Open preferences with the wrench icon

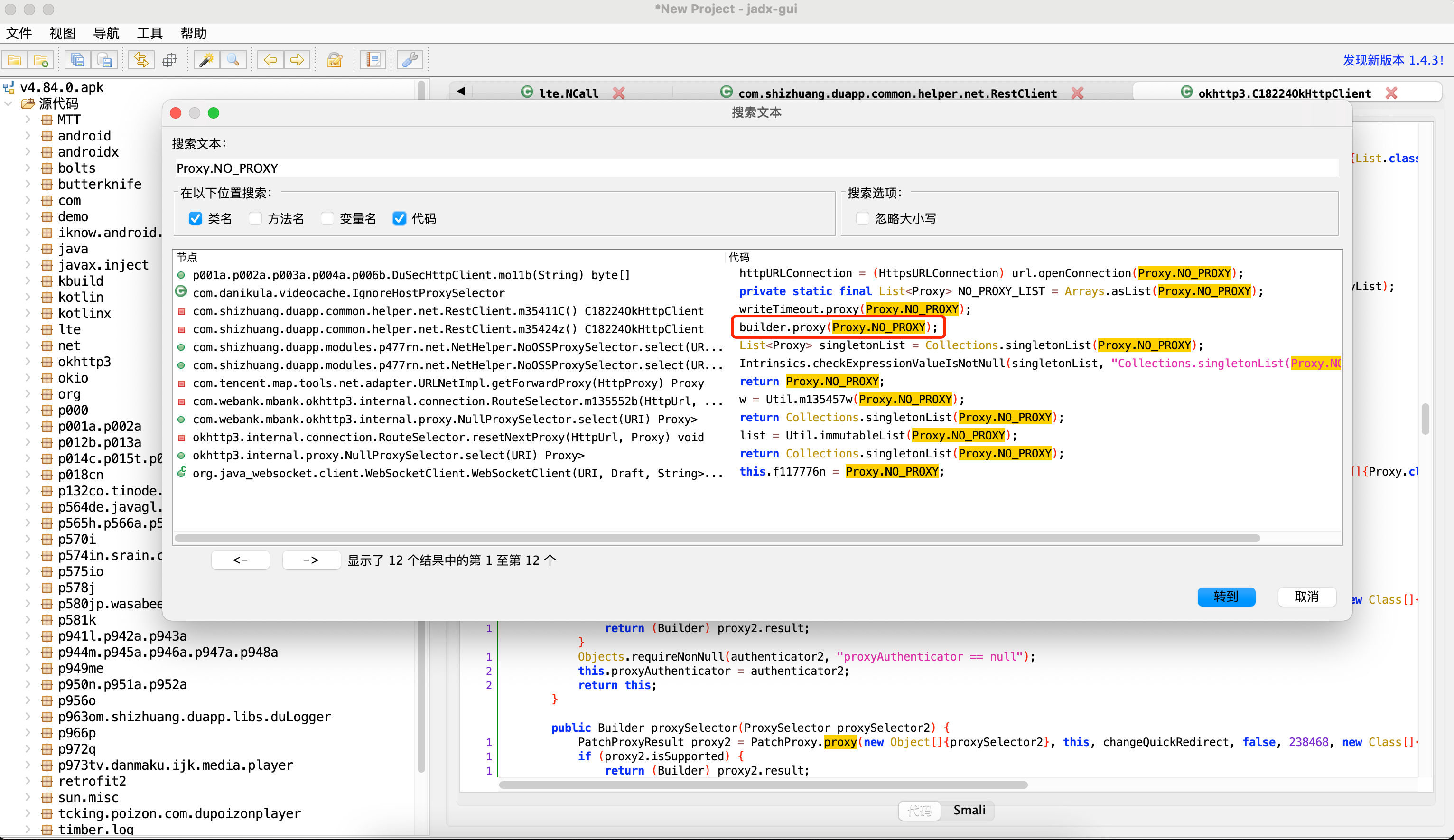point(410,60)
